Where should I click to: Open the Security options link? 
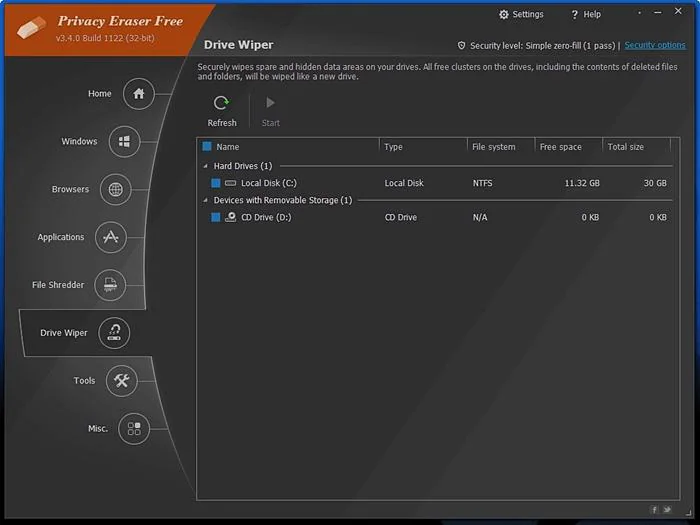[655, 45]
